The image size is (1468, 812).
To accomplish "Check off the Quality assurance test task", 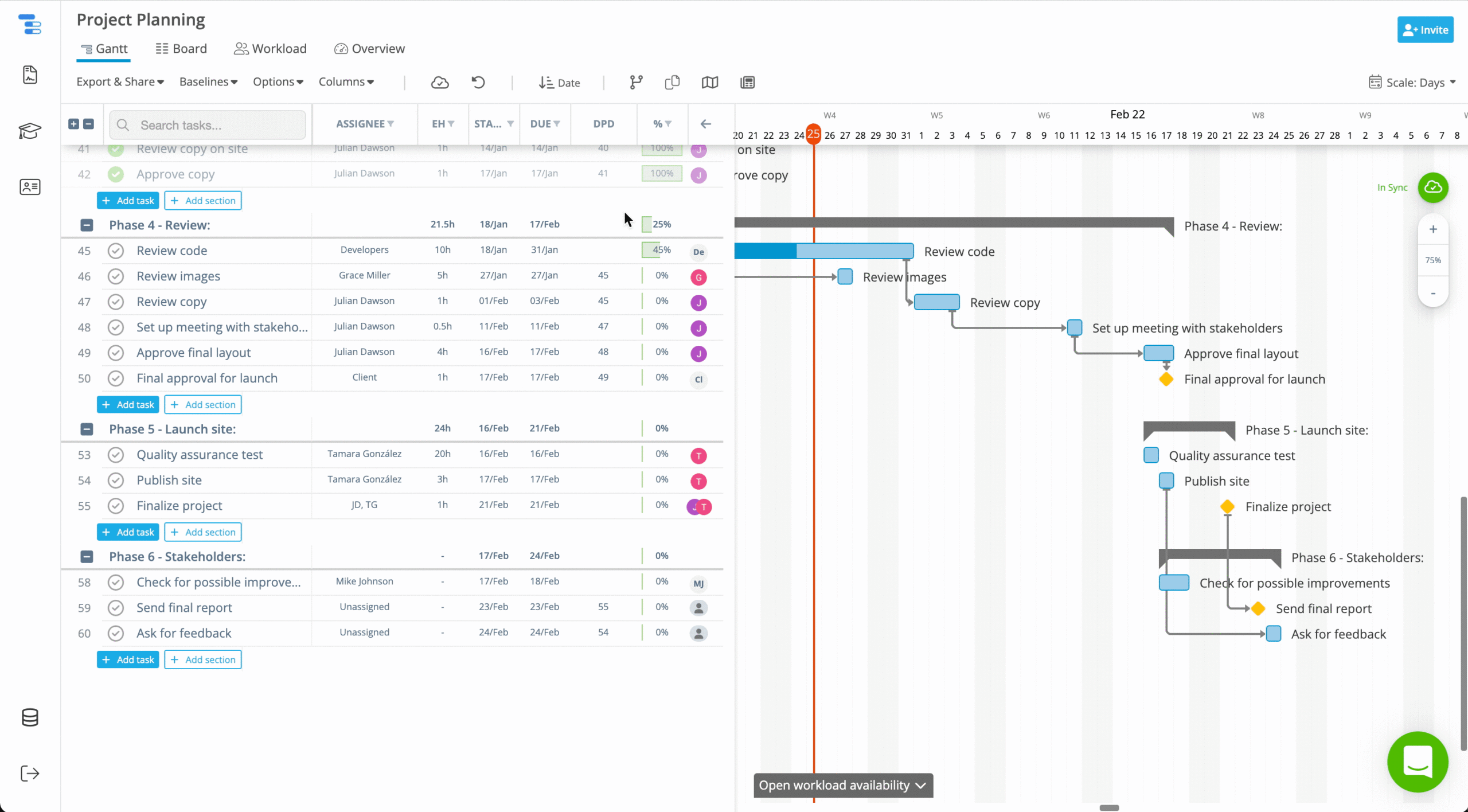I will pyautogui.click(x=115, y=454).
